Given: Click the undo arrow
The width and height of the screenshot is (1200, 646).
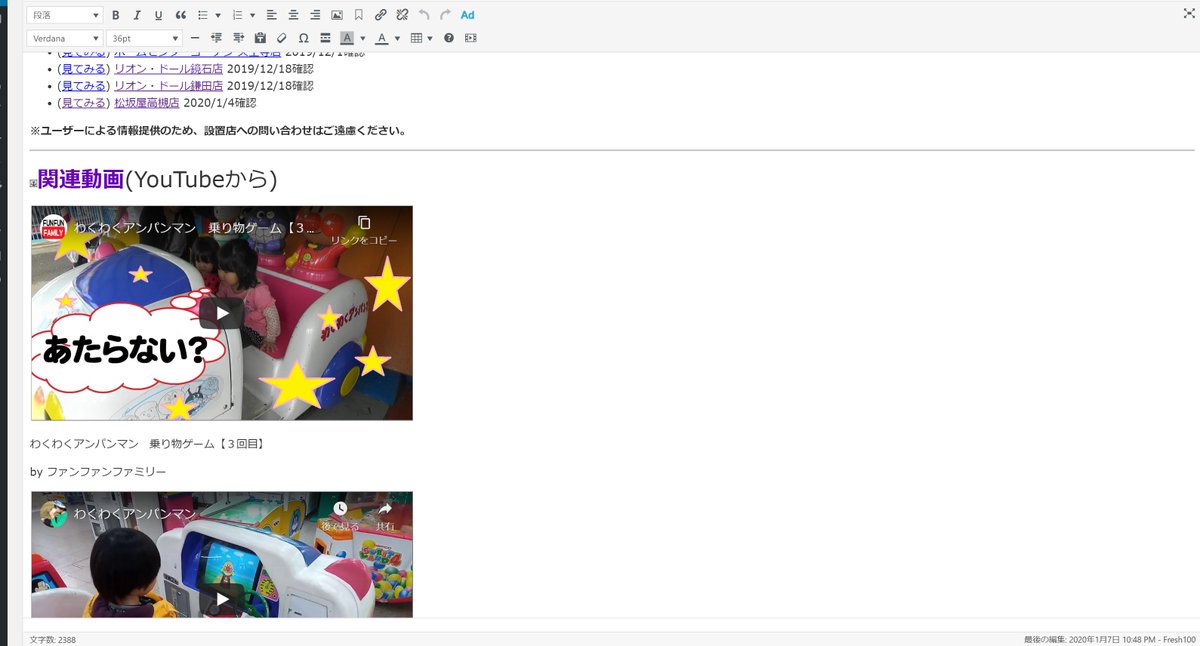Looking at the screenshot, I should [424, 15].
